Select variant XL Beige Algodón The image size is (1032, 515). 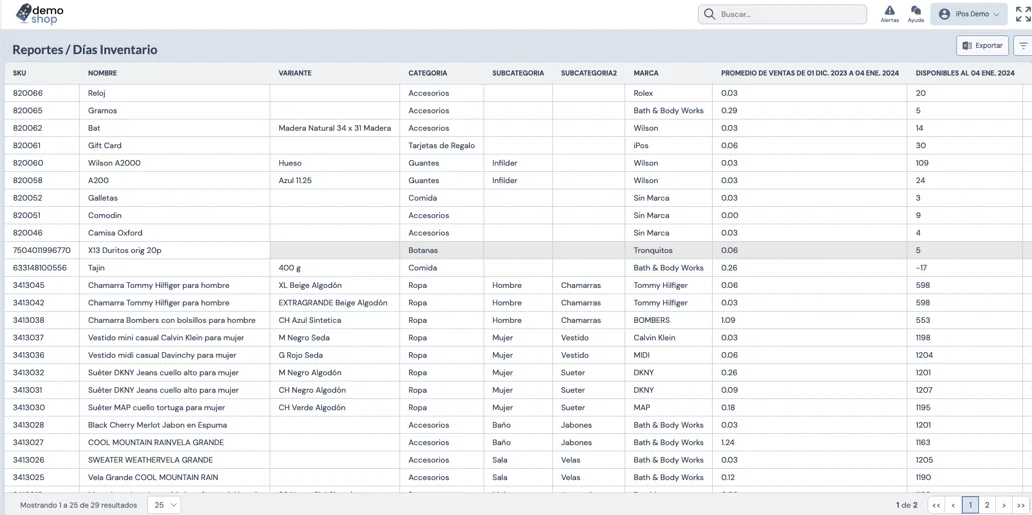tap(310, 285)
